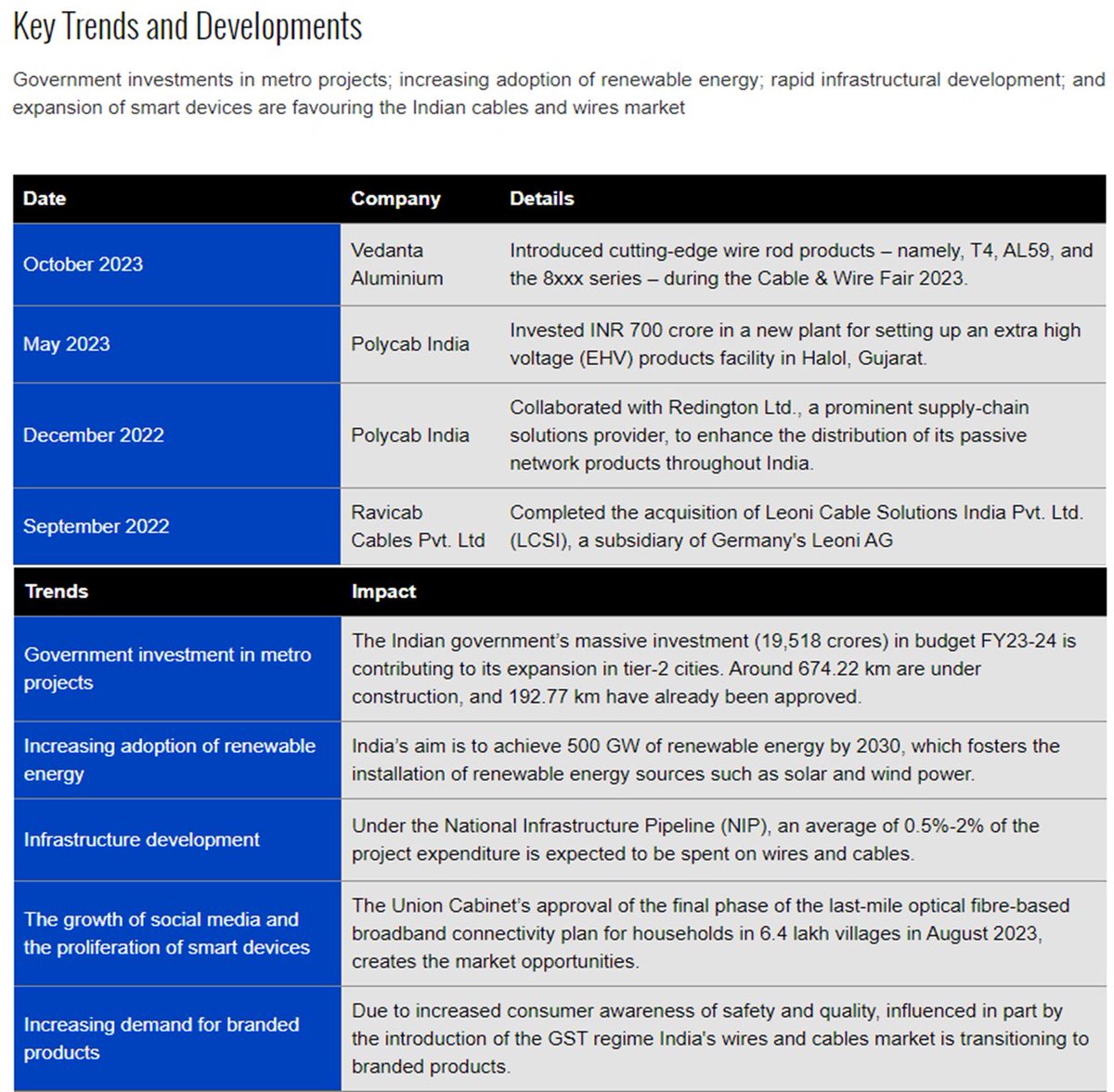Click the details about INR 700 crore investment

coord(796,344)
